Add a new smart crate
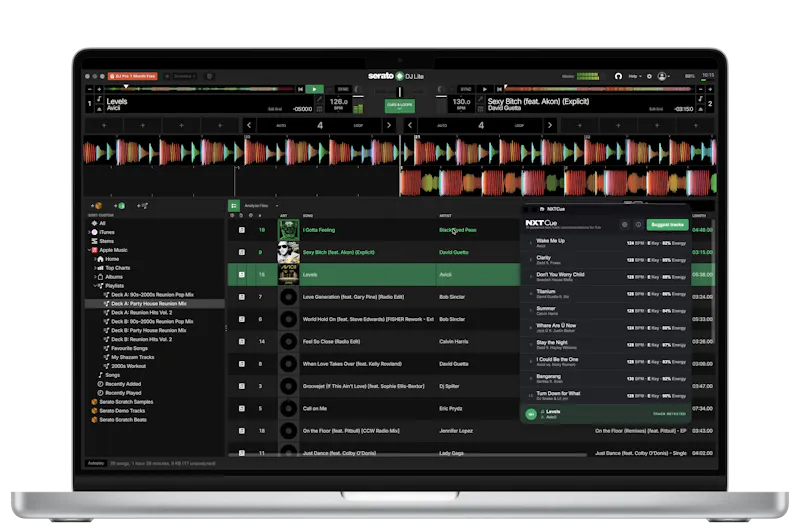This screenshot has height=527, width=800. [x=119, y=206]
